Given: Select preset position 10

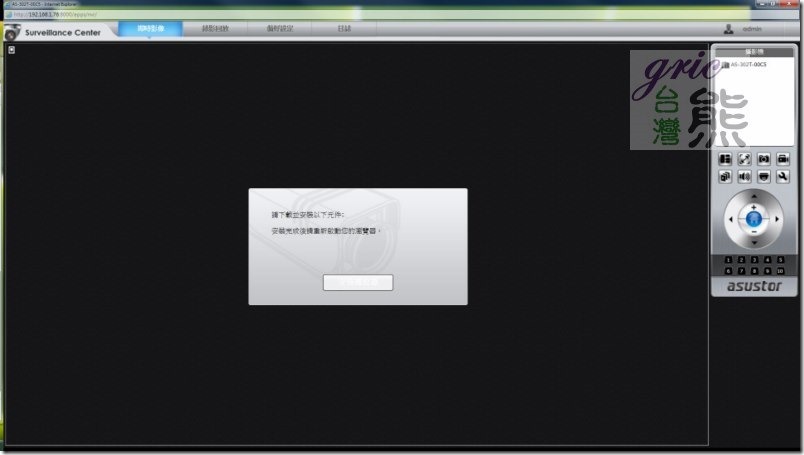Looking at the screenshot, I should (780, 271).
